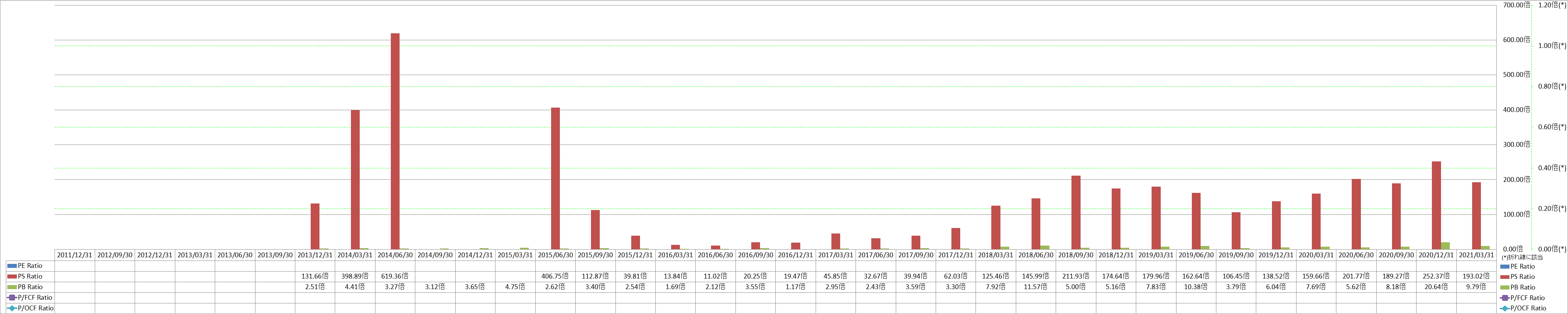Screen dimensions: 1568x314
Task: Click the red PS bar for 2020/12/31
Action: click(x=1437, y=205)
